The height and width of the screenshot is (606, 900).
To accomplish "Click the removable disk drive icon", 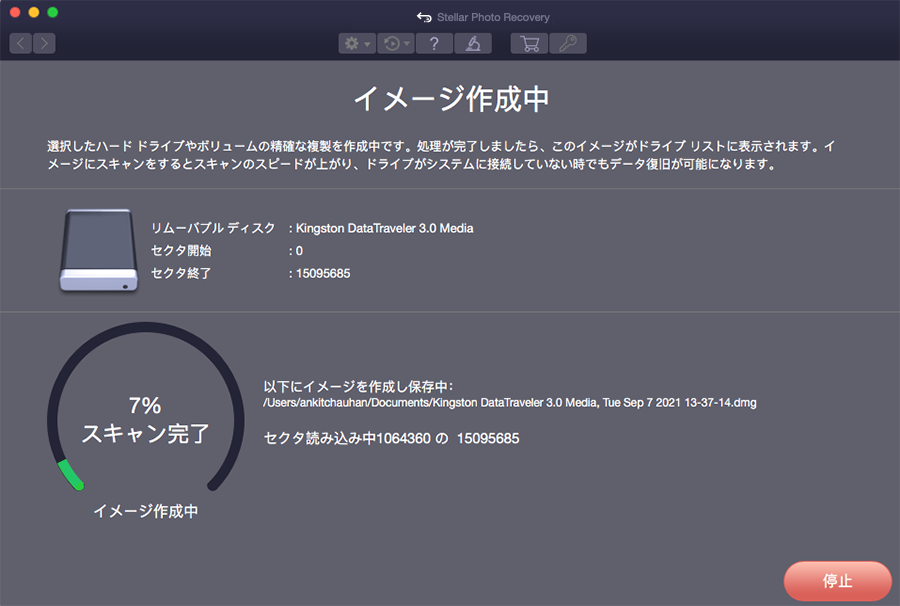I will [x=99, y=250].
